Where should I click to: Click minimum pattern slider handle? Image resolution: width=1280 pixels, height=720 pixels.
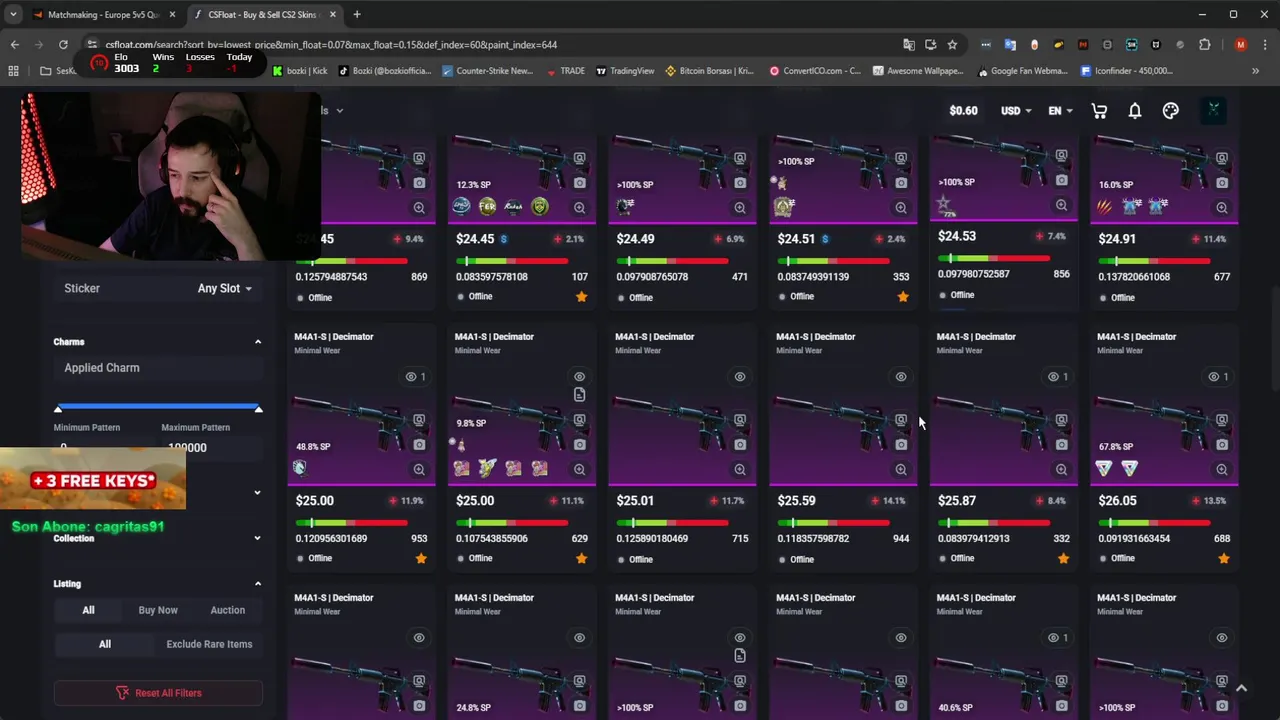pos(58,408)
